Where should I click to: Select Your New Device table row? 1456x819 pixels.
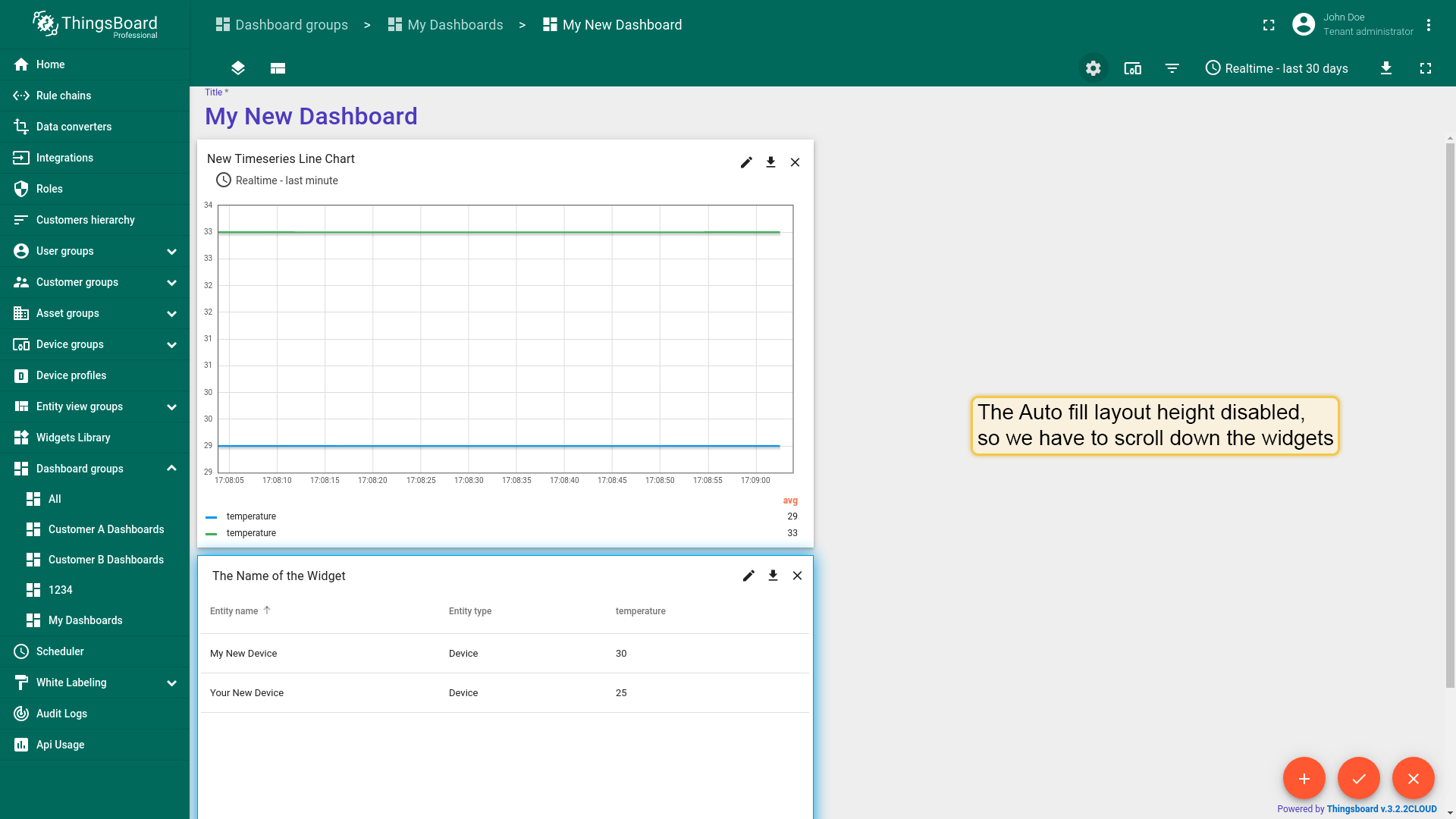(x=504, y=693)
